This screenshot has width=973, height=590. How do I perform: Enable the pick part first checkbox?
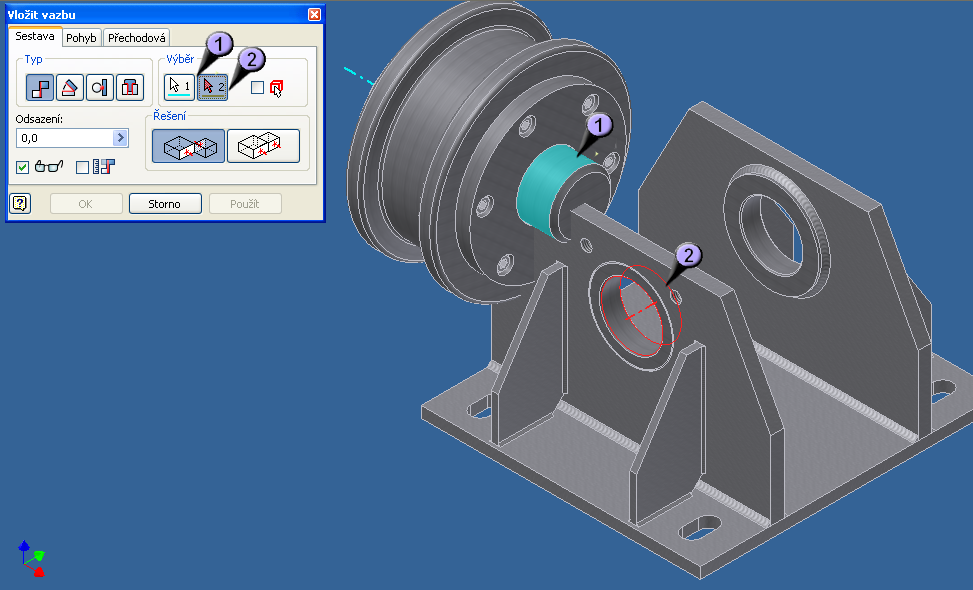pos(258,88)
